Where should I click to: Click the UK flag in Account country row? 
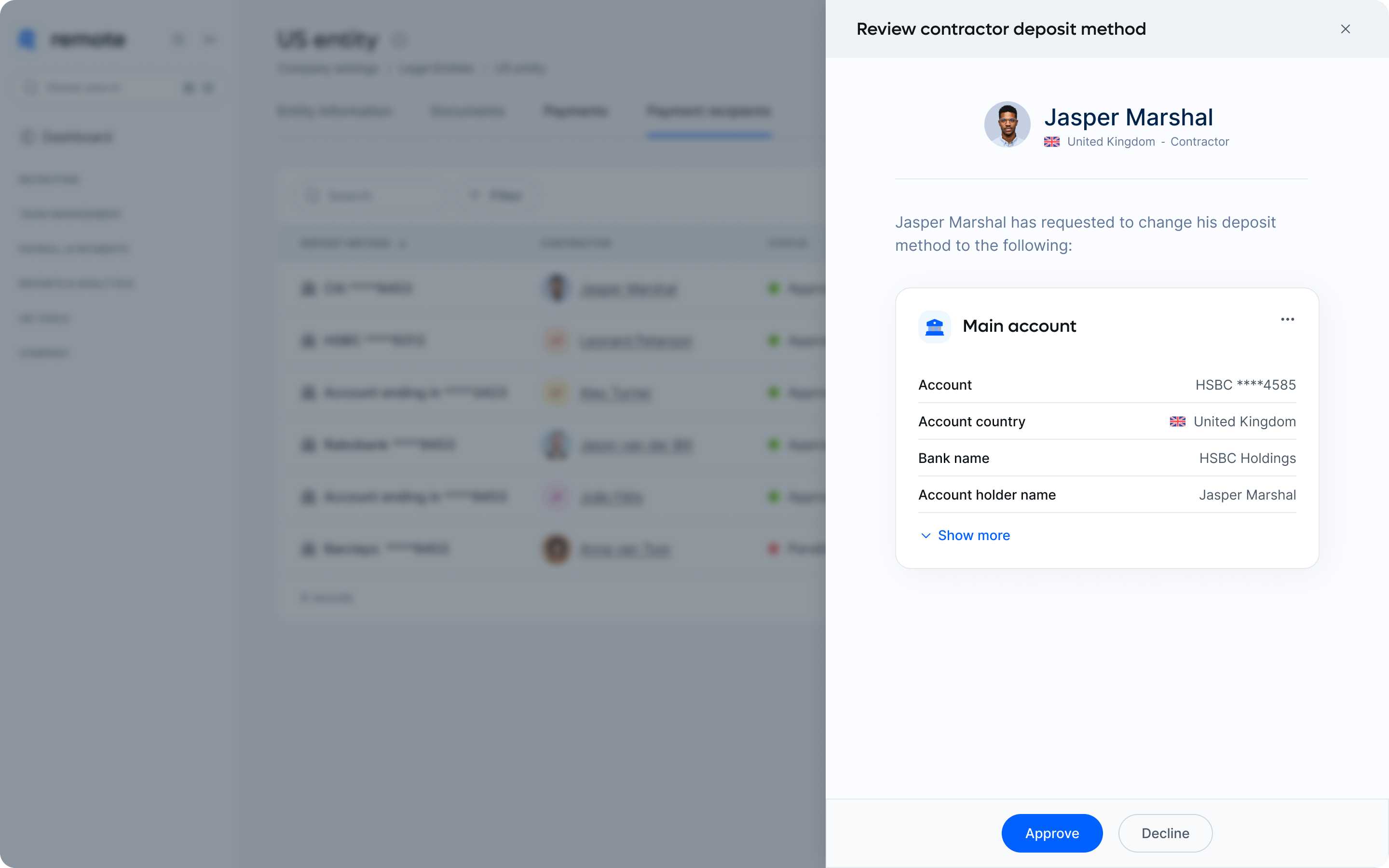1177,421
